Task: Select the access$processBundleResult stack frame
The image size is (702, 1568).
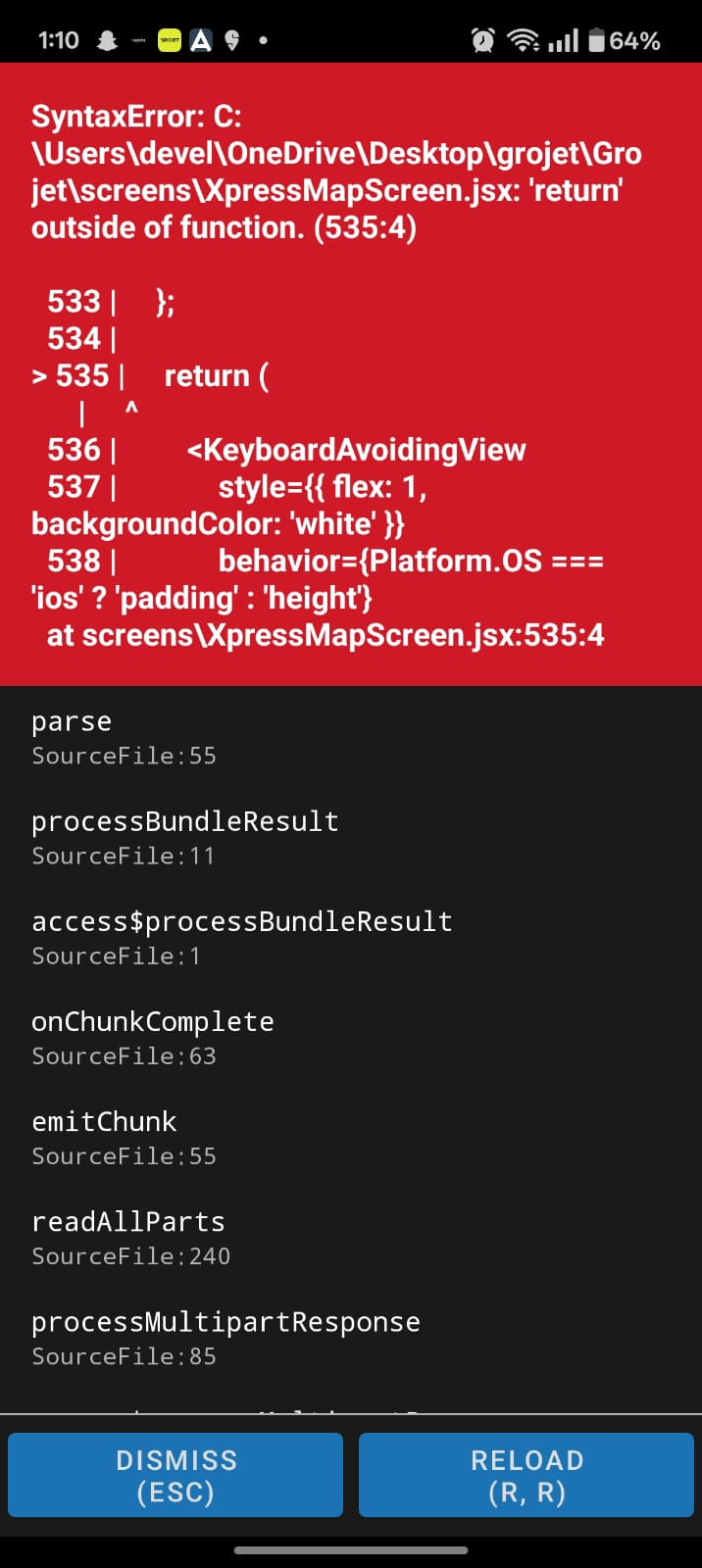Action: coord(351,937)
